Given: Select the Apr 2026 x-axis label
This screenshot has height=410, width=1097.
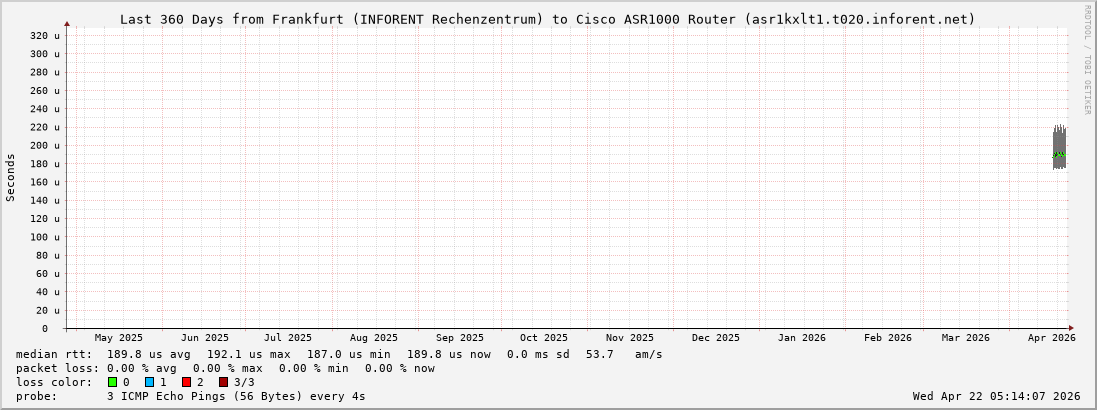Looking at the screenshot, I should click(x=1051, y=338).
